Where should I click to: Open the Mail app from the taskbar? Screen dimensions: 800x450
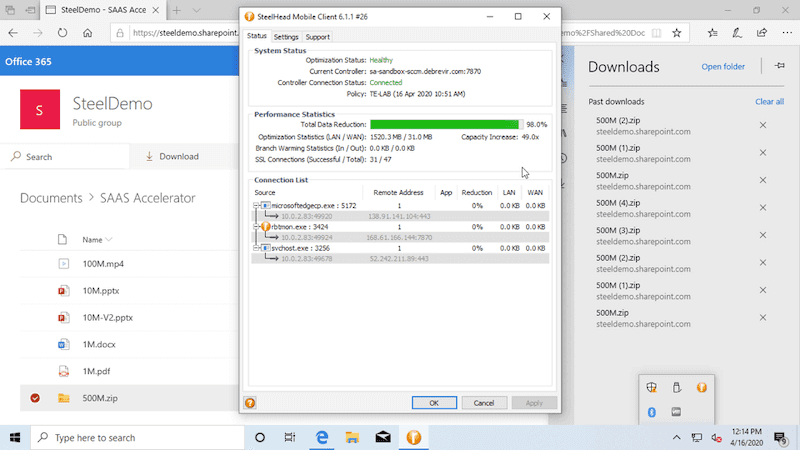(383, 437)
